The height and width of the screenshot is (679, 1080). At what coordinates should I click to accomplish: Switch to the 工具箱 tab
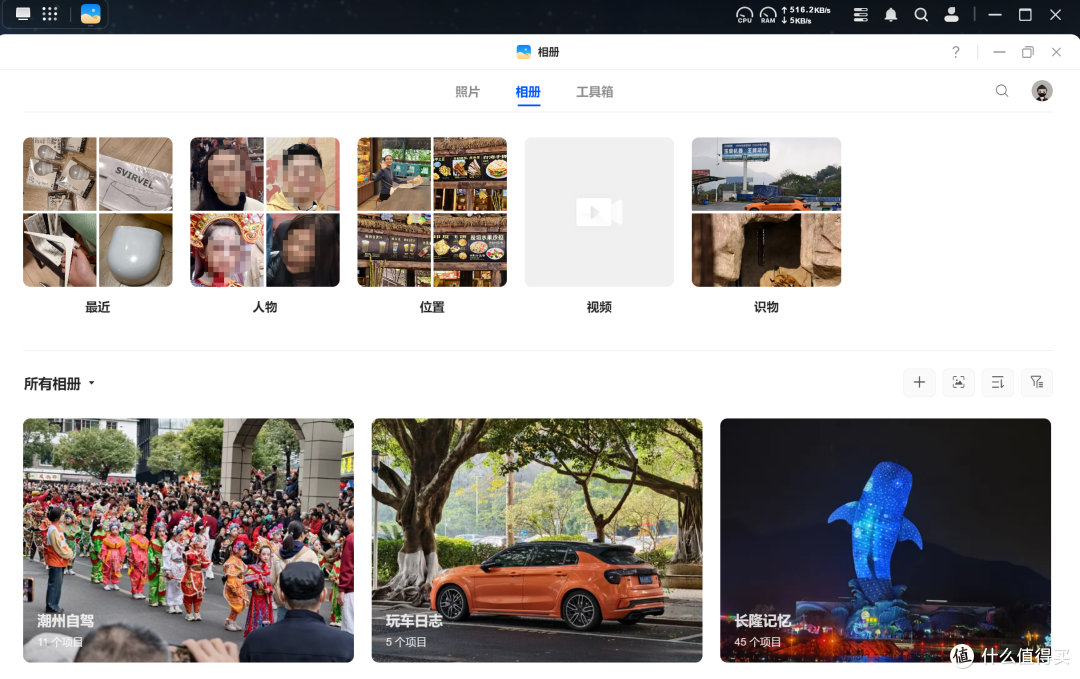pyautogui.click(x=594, y=92)
